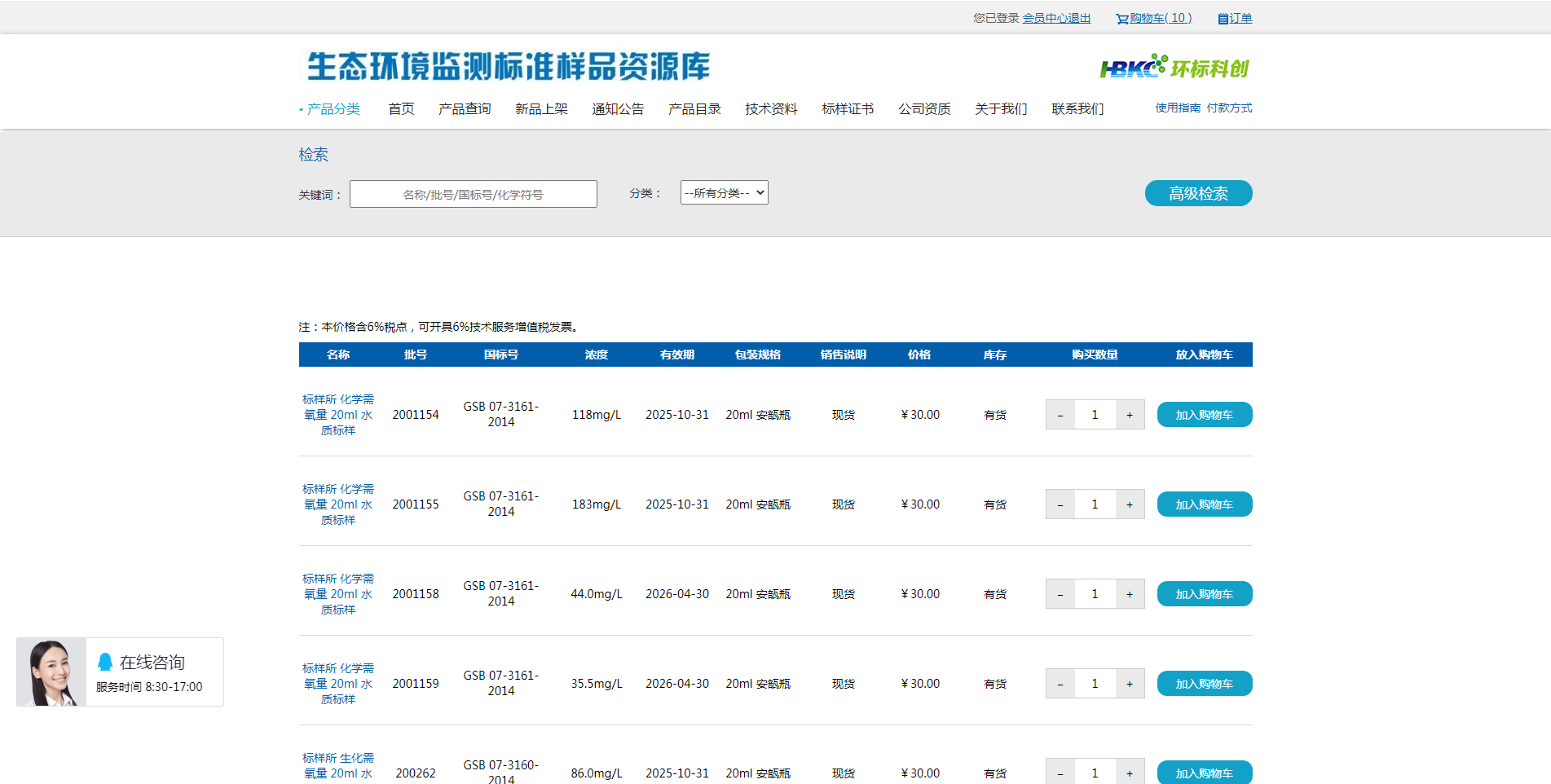This screenshot has width=1551, height=784.
Task: Click the customer service avatar photo
Action: click(51, 672)
